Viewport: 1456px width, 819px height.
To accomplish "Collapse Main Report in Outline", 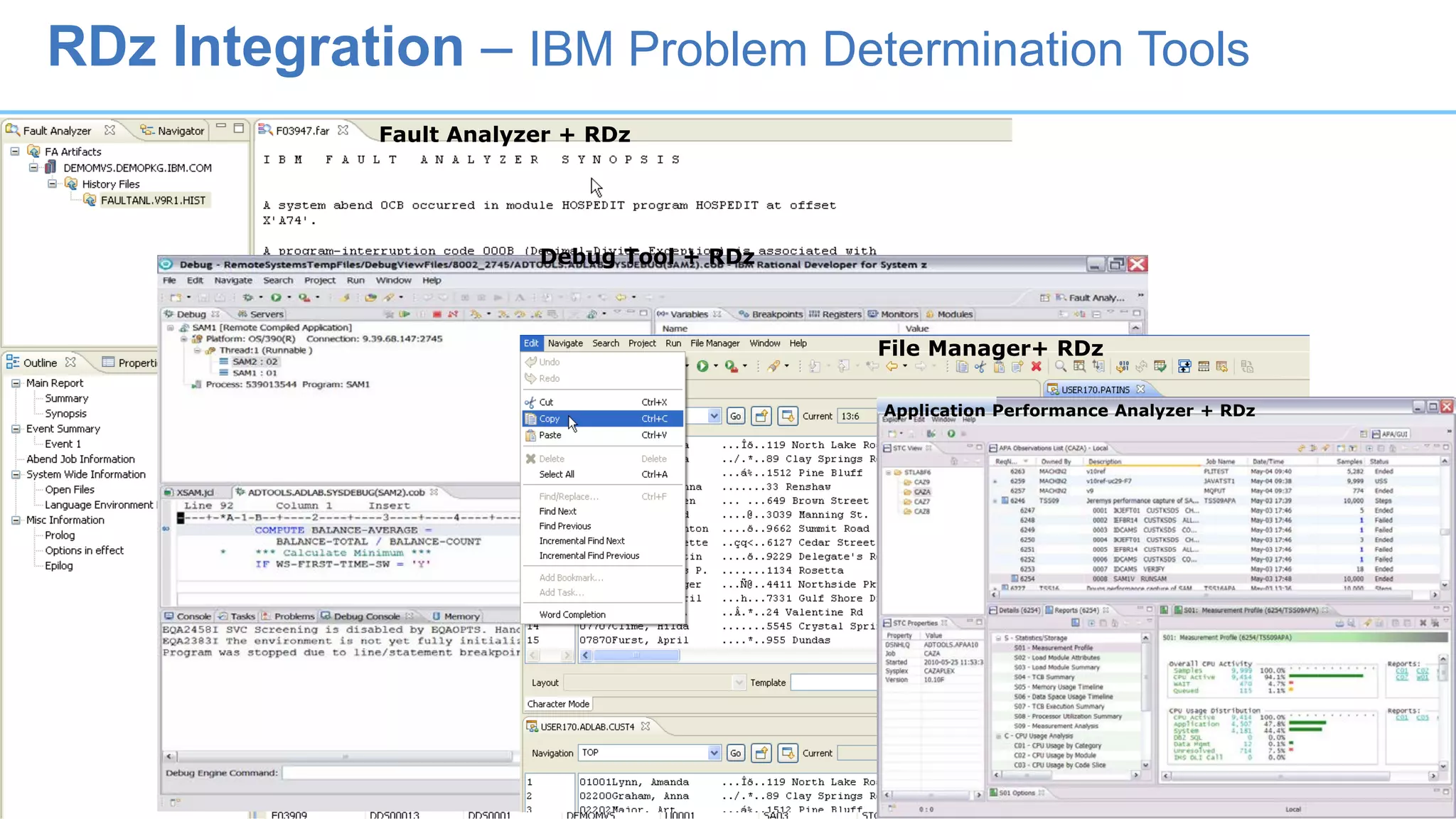I will [x=16, y=382].
